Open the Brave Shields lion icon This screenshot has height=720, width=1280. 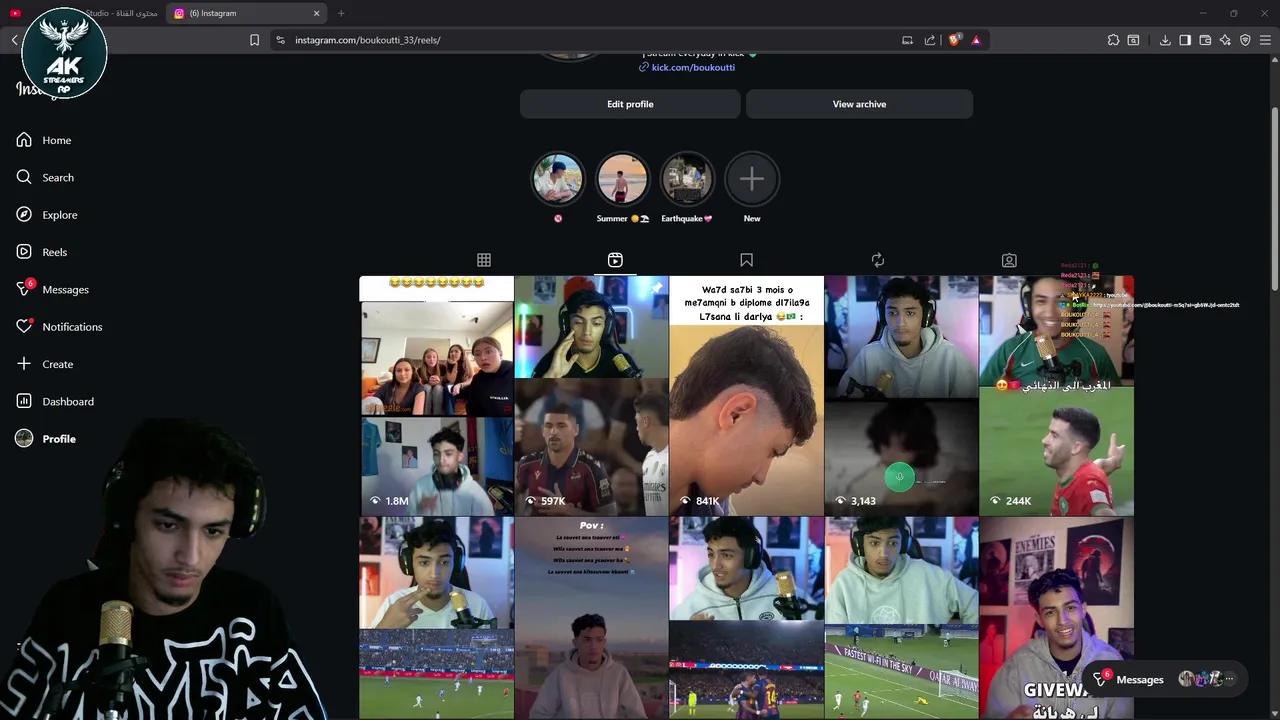click(x=955, y=40)
